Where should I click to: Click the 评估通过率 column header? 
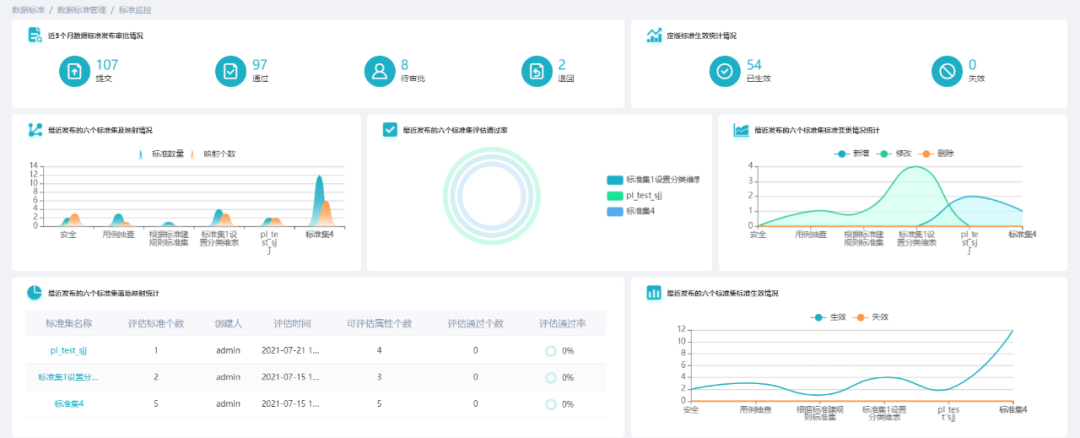(x=562, y=324)
